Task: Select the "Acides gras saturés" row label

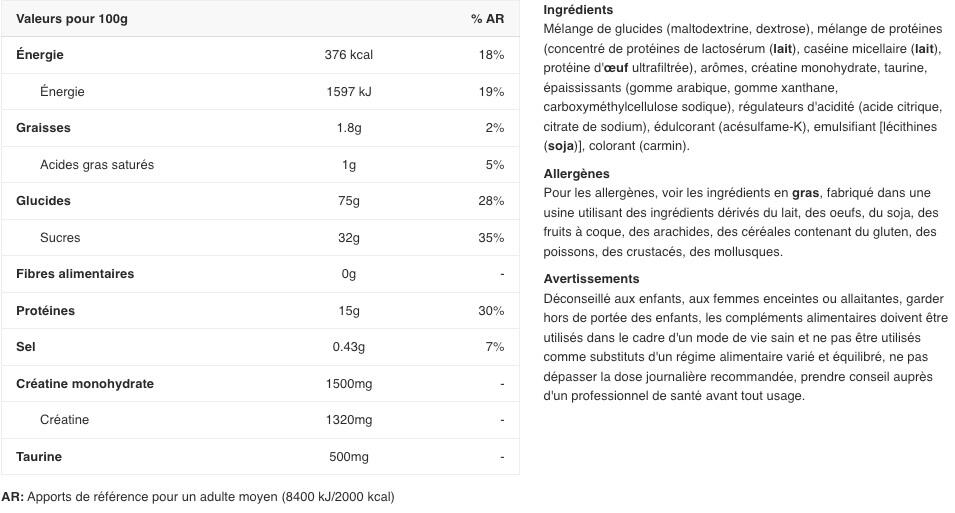Action: (x=97, y=165)
